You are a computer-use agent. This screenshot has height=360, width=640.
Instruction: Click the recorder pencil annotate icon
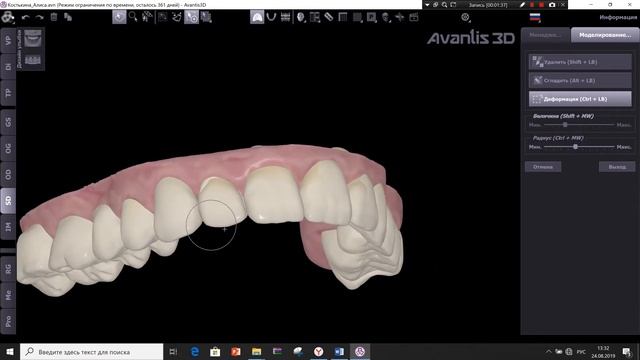[x=522, y=5]
